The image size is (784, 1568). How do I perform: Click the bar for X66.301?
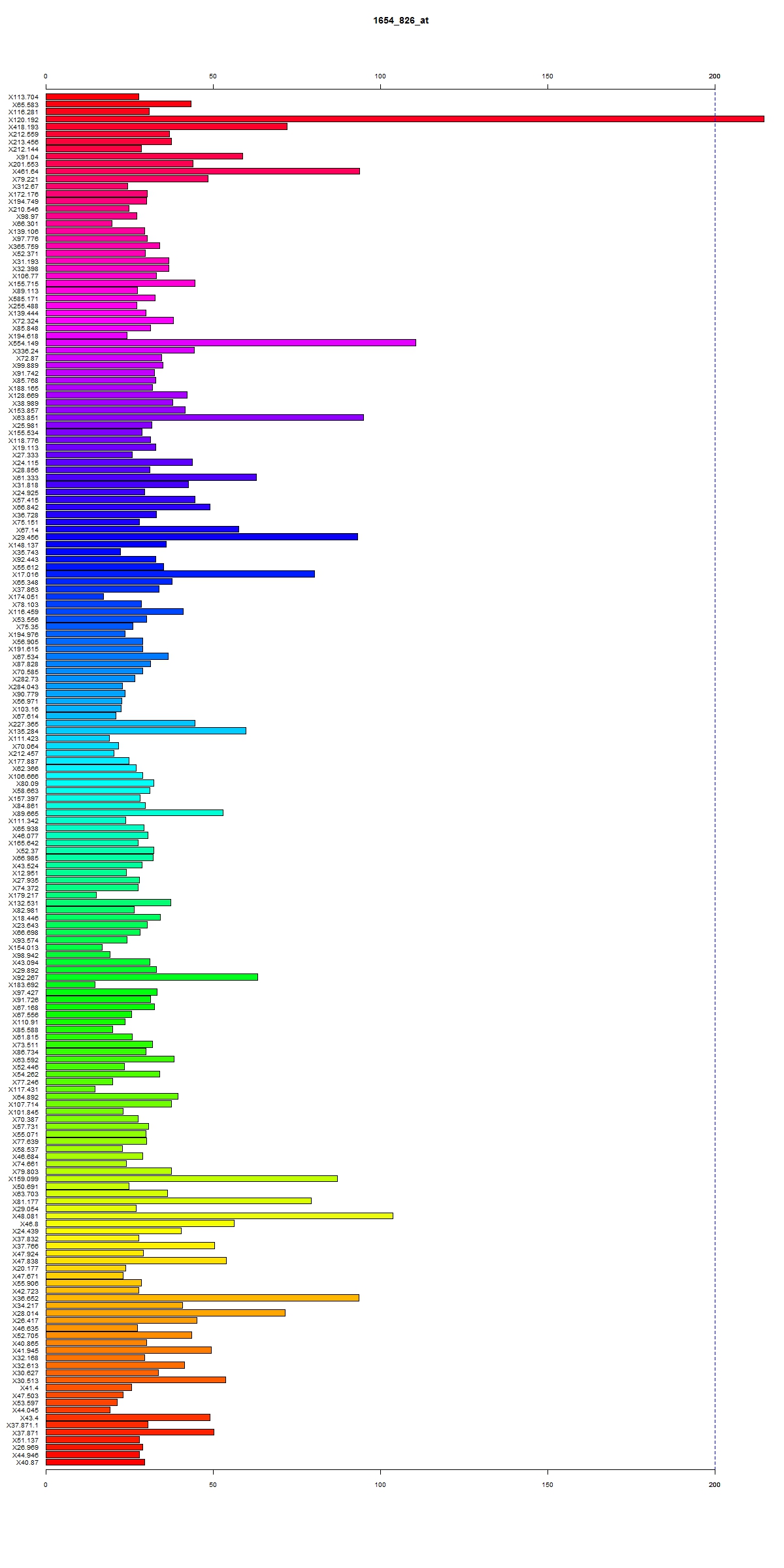(79, 223)
